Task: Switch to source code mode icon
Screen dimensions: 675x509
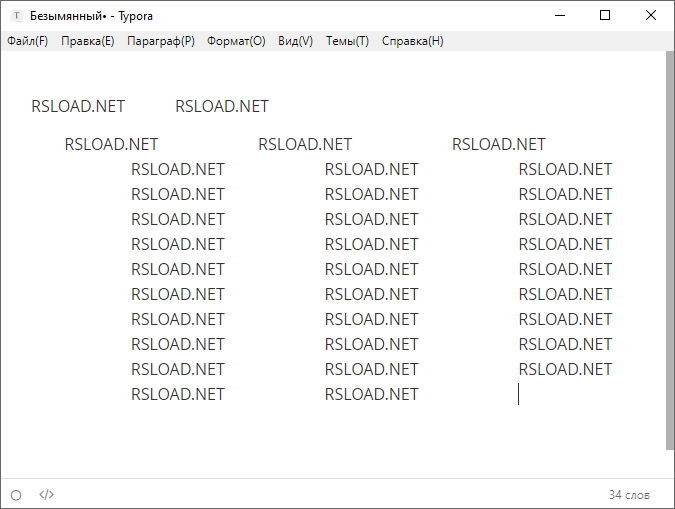Action: (46, 494)
